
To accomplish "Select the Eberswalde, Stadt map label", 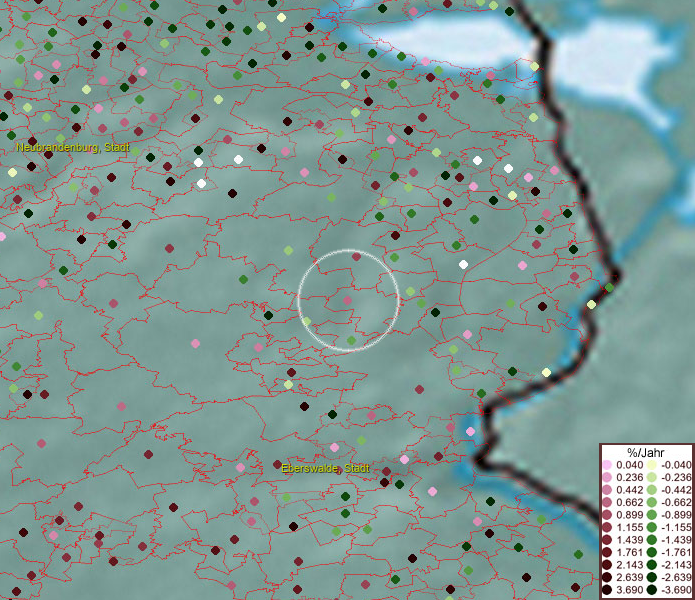I will click(x=325, y=468).
